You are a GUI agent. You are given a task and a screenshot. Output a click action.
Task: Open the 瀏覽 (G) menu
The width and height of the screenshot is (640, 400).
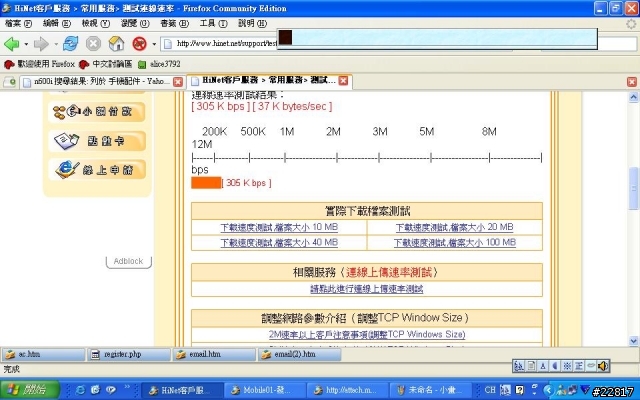point(135,24)
